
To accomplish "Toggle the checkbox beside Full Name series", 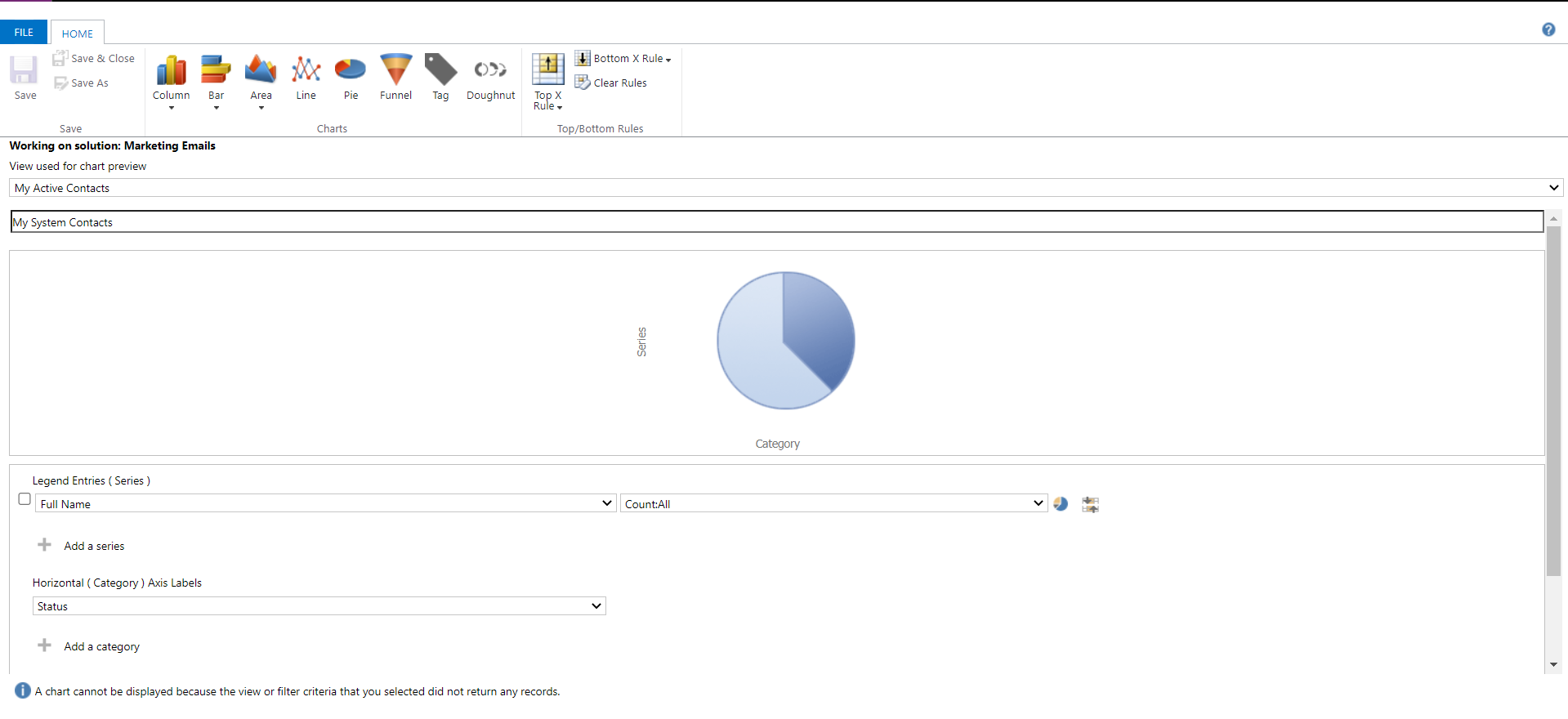I will pyautogui.click(x=25, y=499).
